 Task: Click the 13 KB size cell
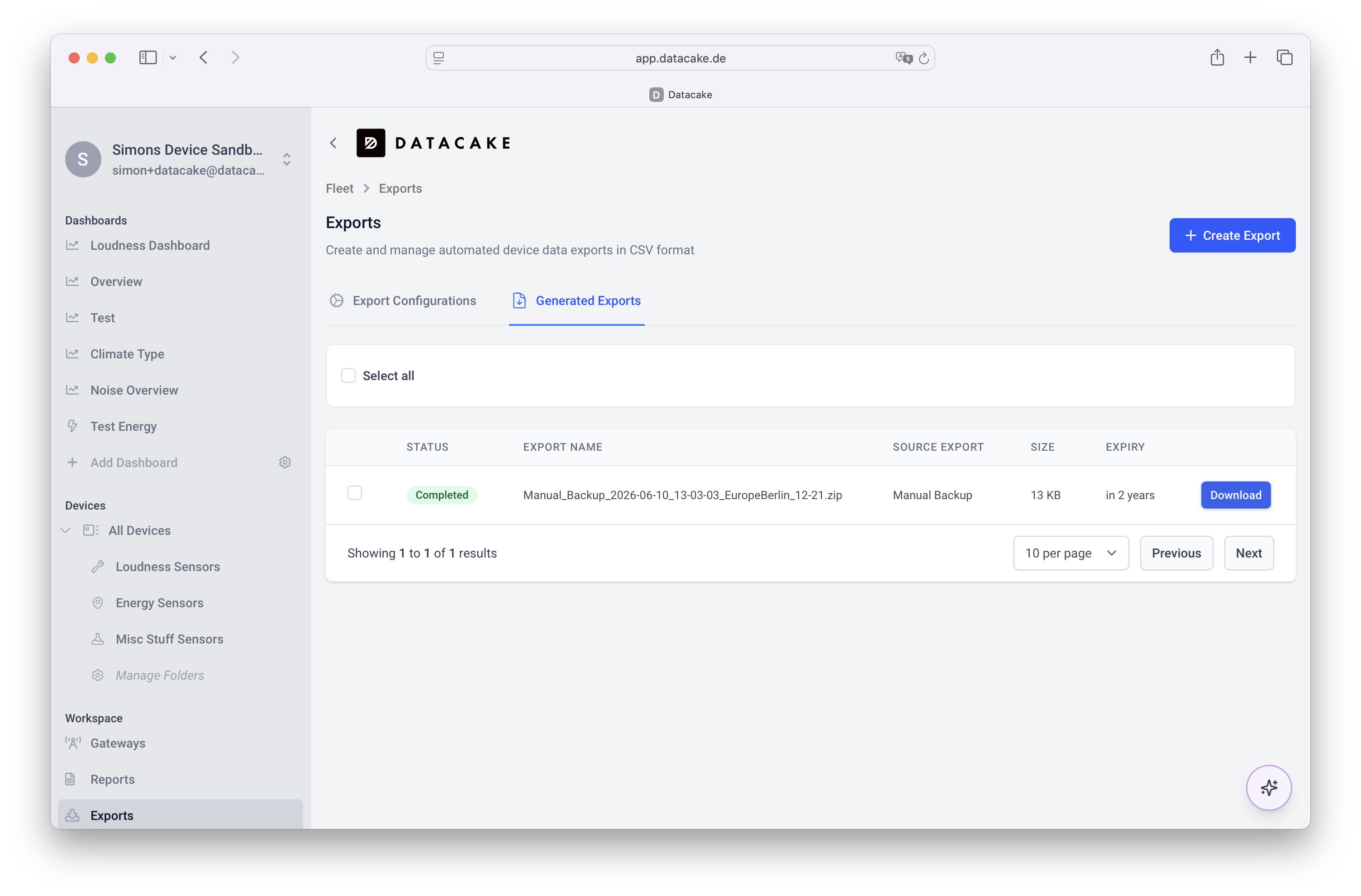pos(1045,495)
